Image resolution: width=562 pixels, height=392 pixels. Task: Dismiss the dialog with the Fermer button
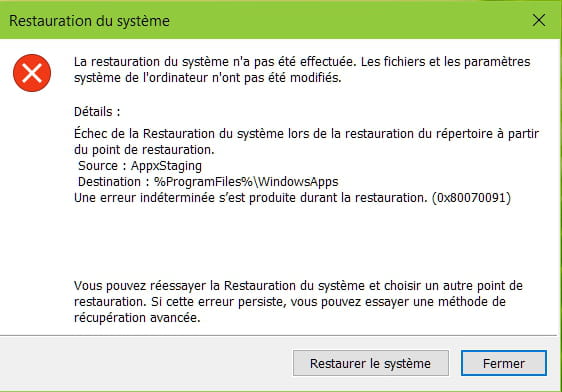[x=504, y=363]
